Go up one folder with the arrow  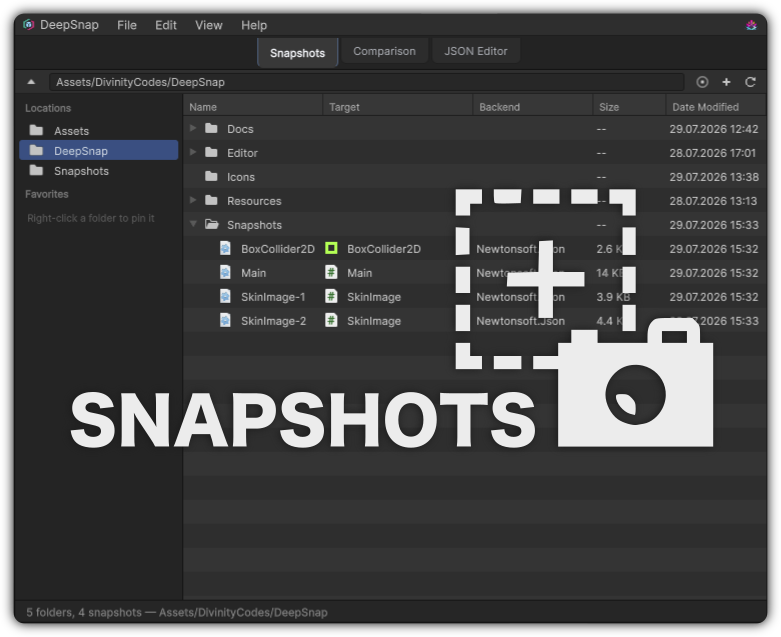click(31, 82)
